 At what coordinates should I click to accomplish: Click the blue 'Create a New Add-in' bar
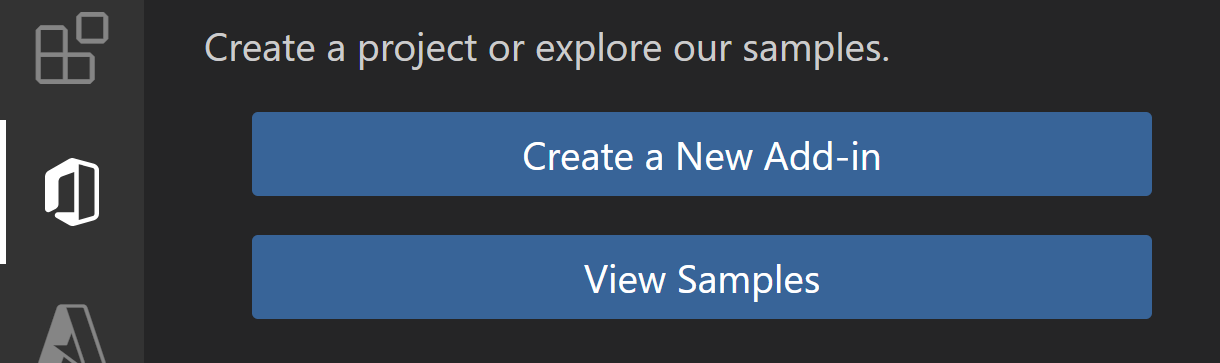click(x=702, y=154)
